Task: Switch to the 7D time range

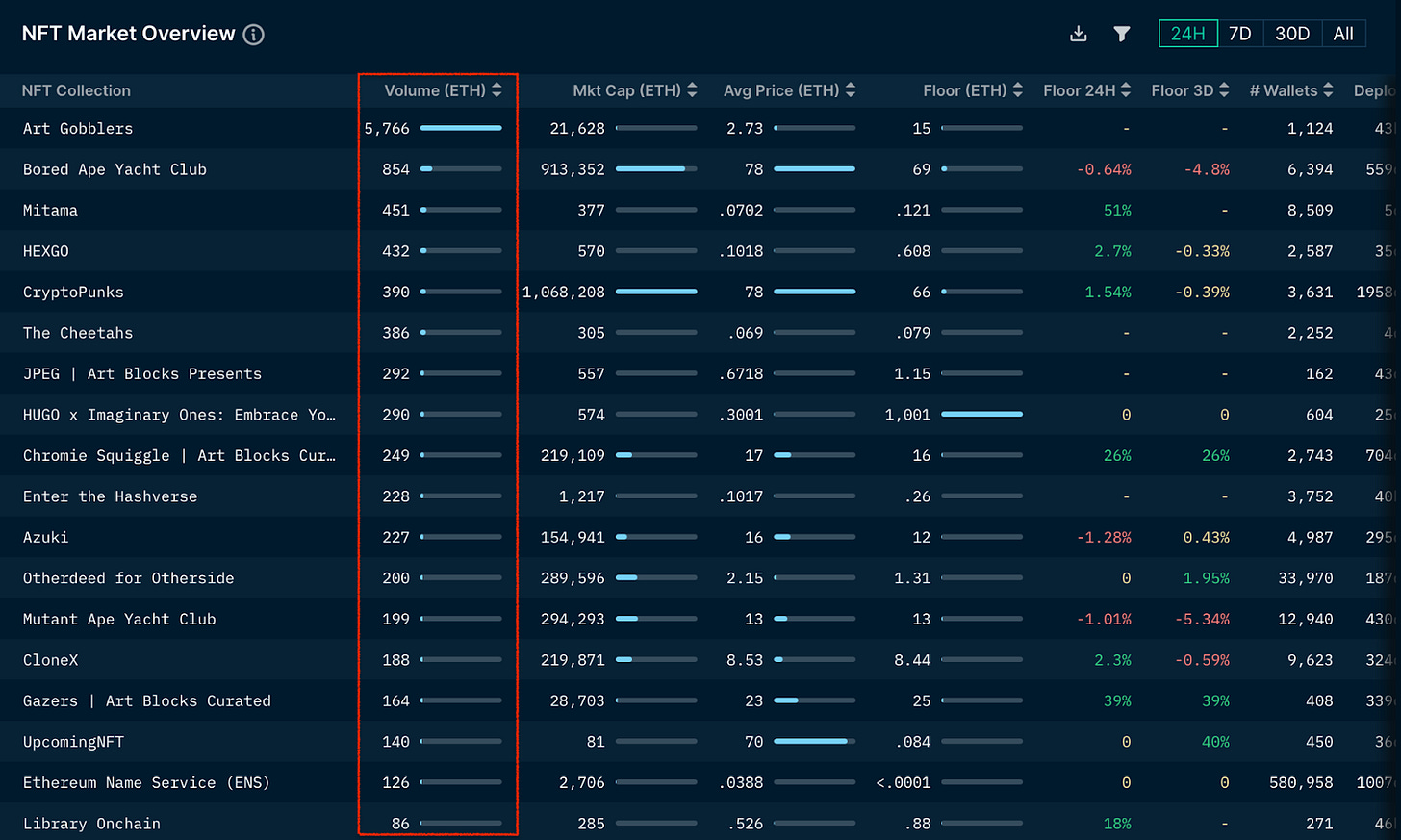Action: click(1240, 34)
